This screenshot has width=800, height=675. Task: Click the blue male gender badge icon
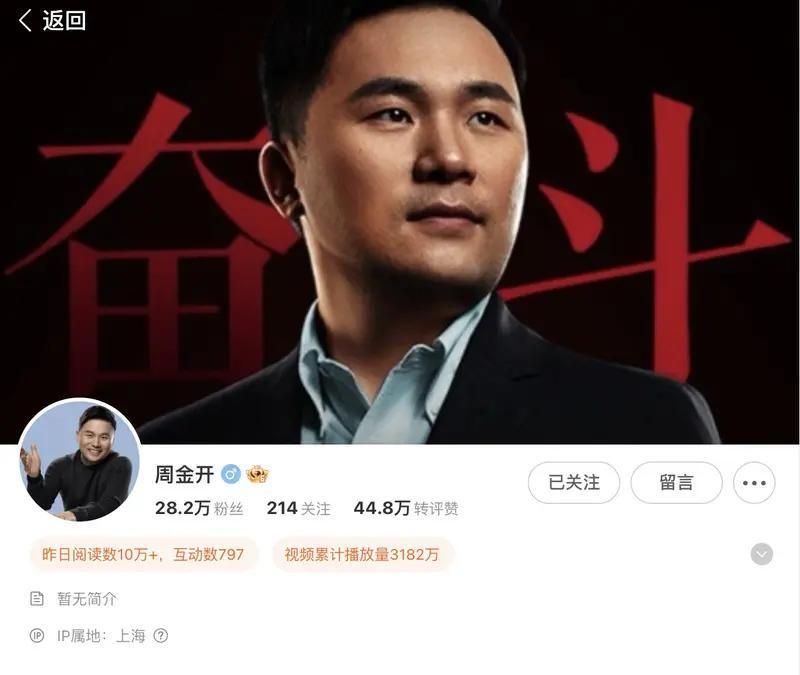231,474
